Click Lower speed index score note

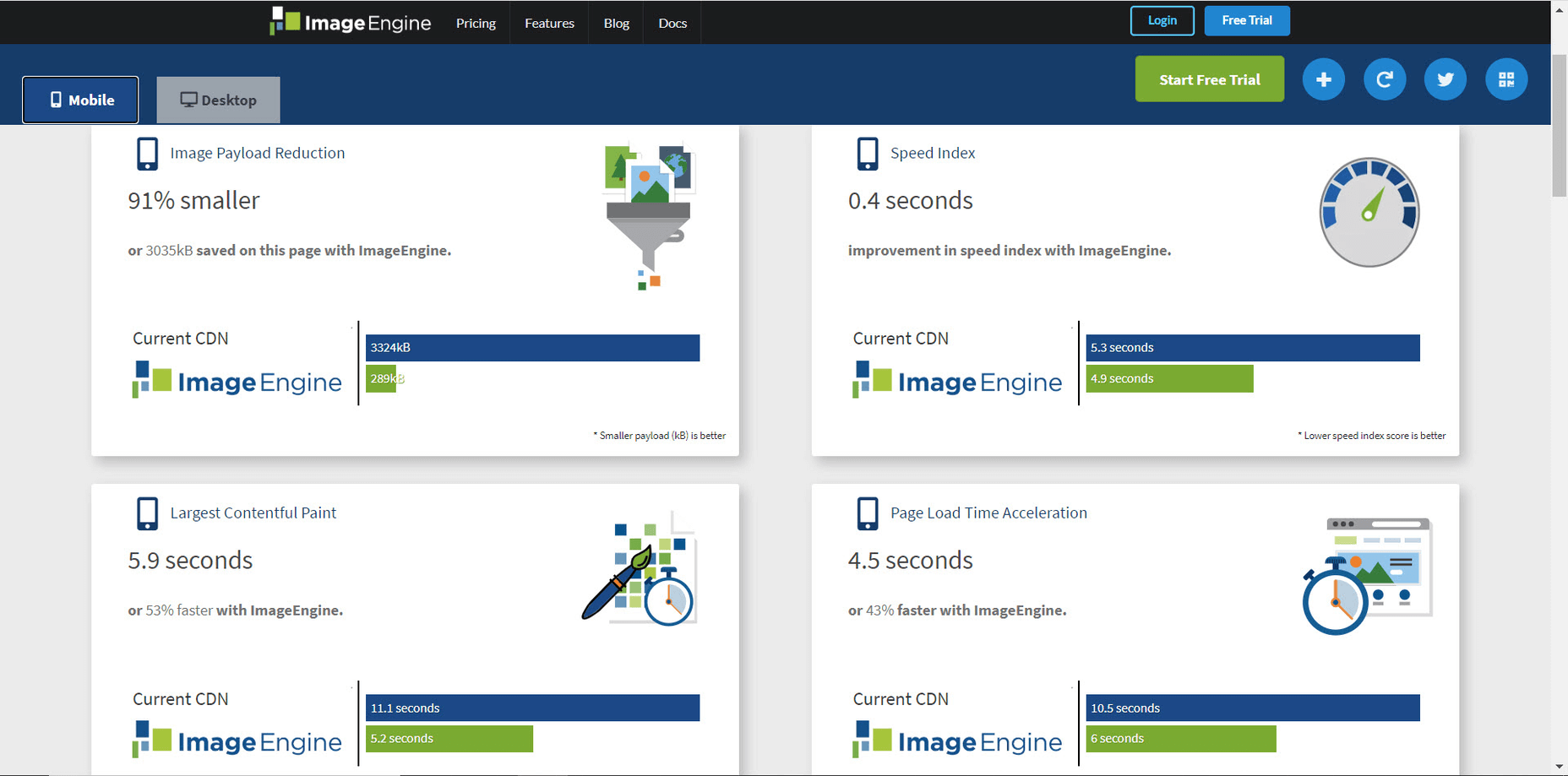(x=1372, y=436)
